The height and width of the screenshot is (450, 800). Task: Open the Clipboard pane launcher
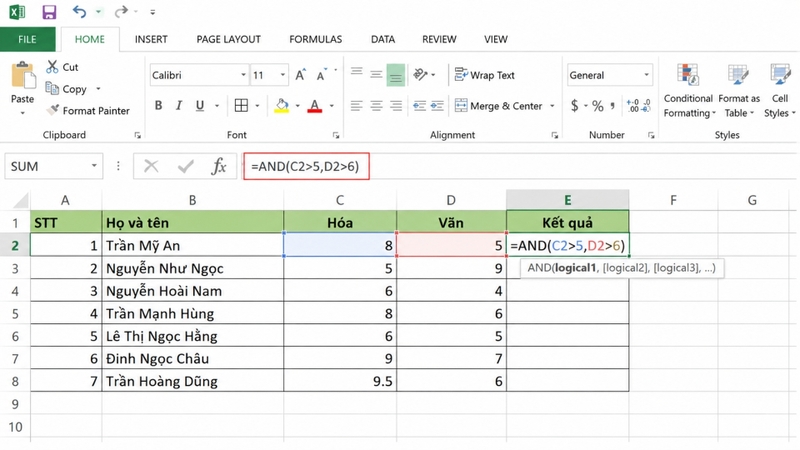click(138, 135)
